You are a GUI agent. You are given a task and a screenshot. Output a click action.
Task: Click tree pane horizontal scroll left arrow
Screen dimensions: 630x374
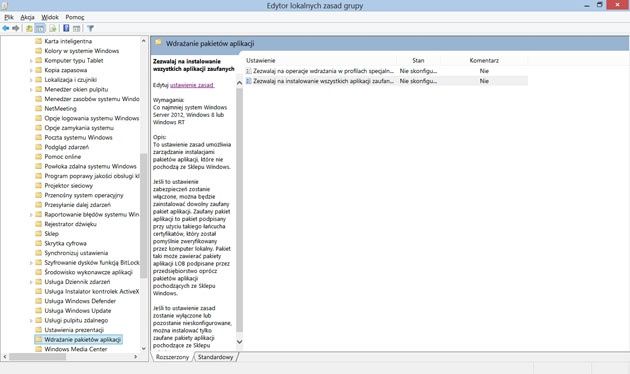tap(5, 356)
